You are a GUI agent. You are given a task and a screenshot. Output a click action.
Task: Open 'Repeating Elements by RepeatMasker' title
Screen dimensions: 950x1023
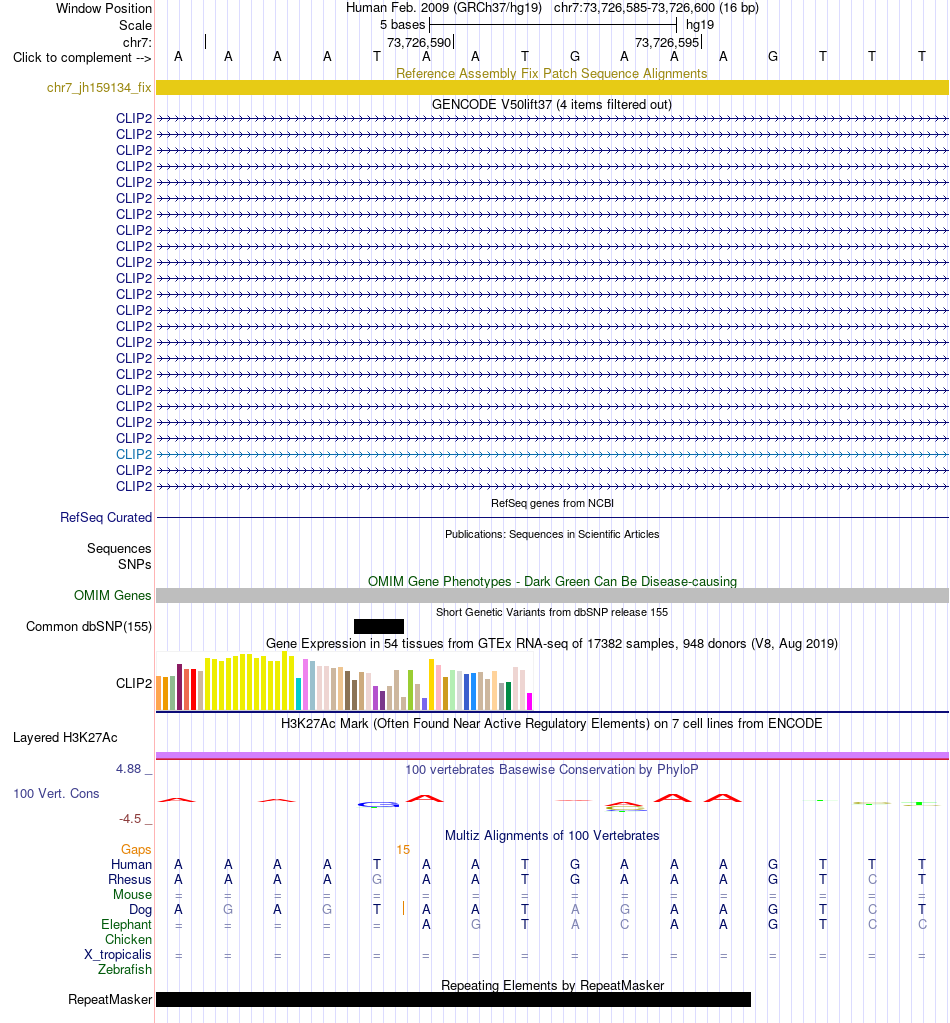tap(552, 985)
